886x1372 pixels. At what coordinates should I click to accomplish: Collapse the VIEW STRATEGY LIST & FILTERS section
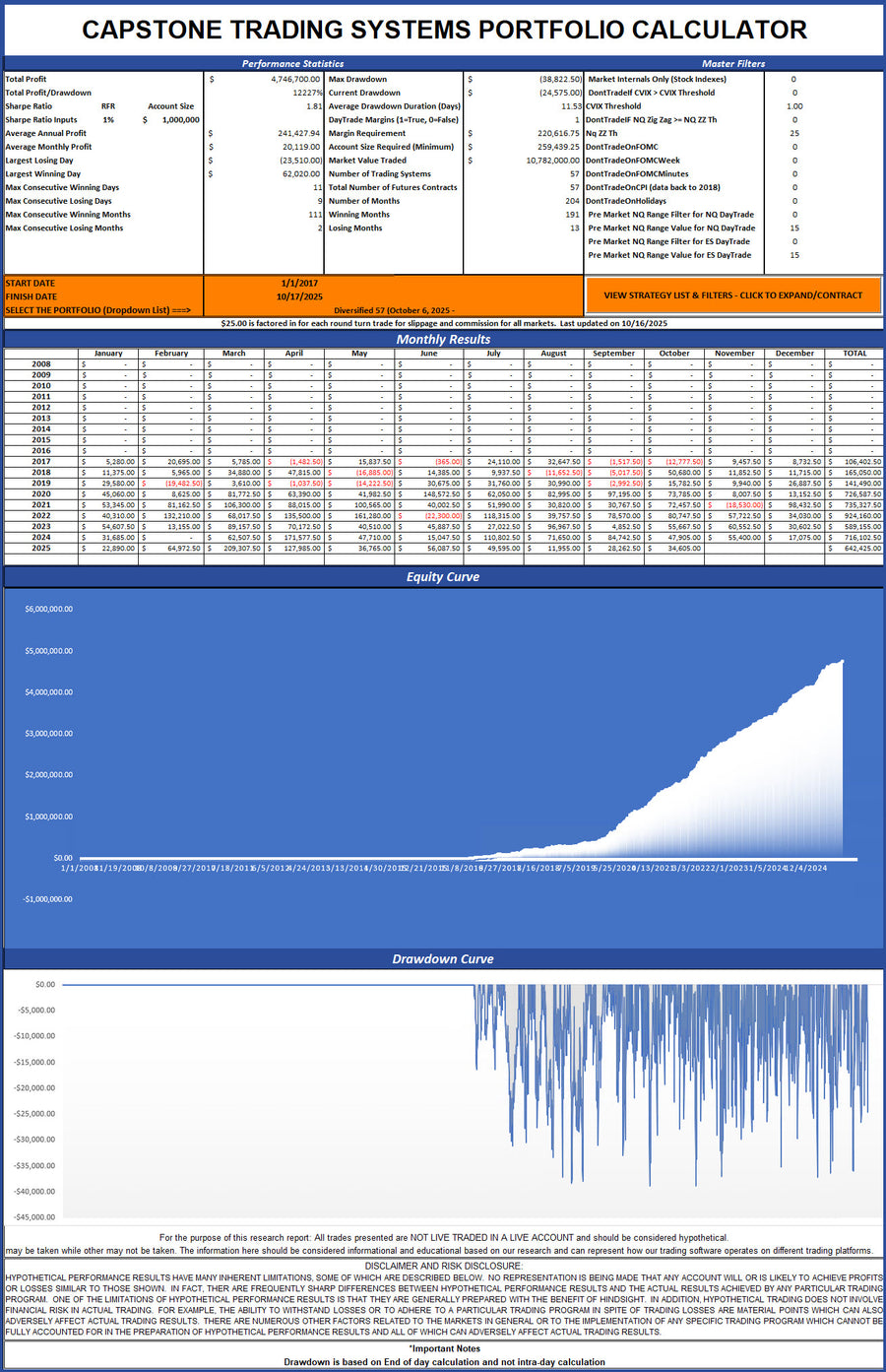pyautogui.click(x=732, y=294)
